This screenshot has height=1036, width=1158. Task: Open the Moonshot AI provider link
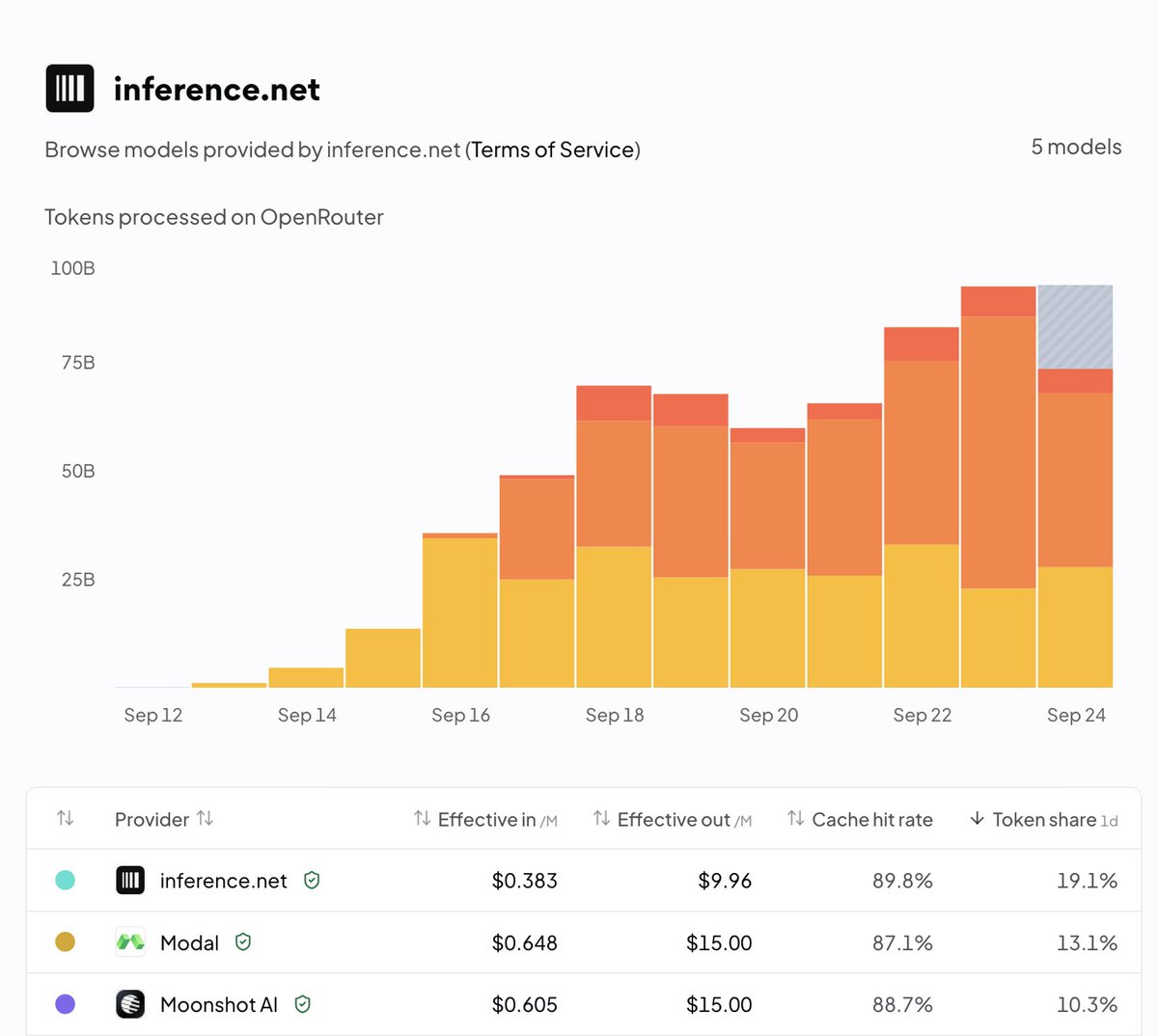[219, 1004]
